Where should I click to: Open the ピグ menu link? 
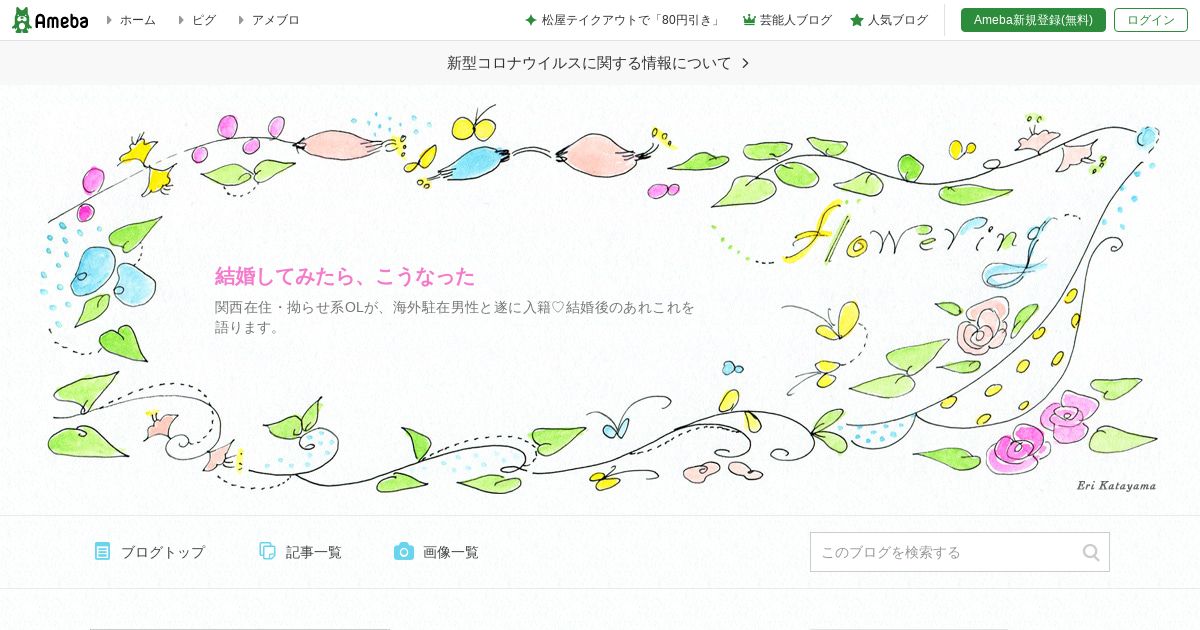tap(204, 20)
